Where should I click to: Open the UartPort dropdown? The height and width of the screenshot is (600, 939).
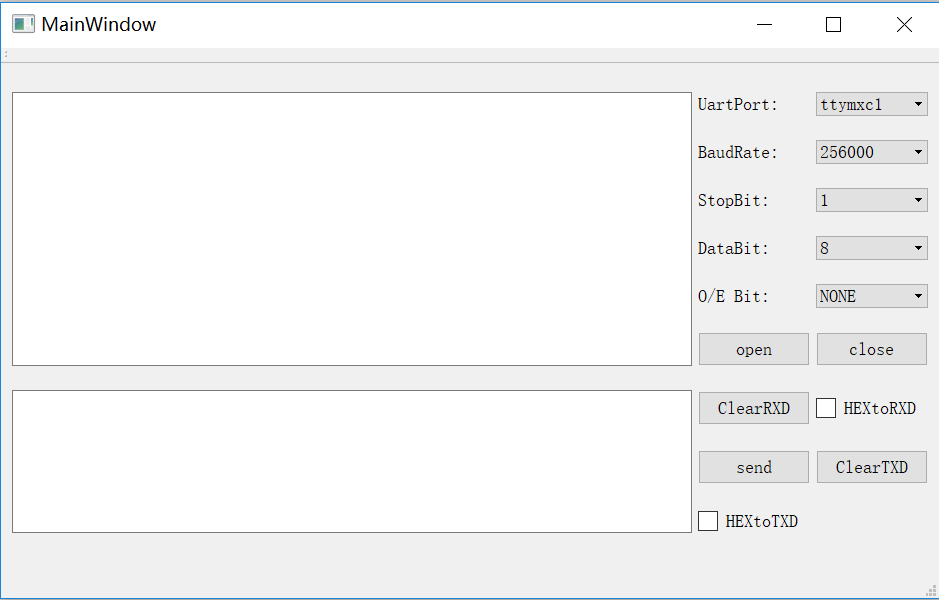click(x=871, y=104)
